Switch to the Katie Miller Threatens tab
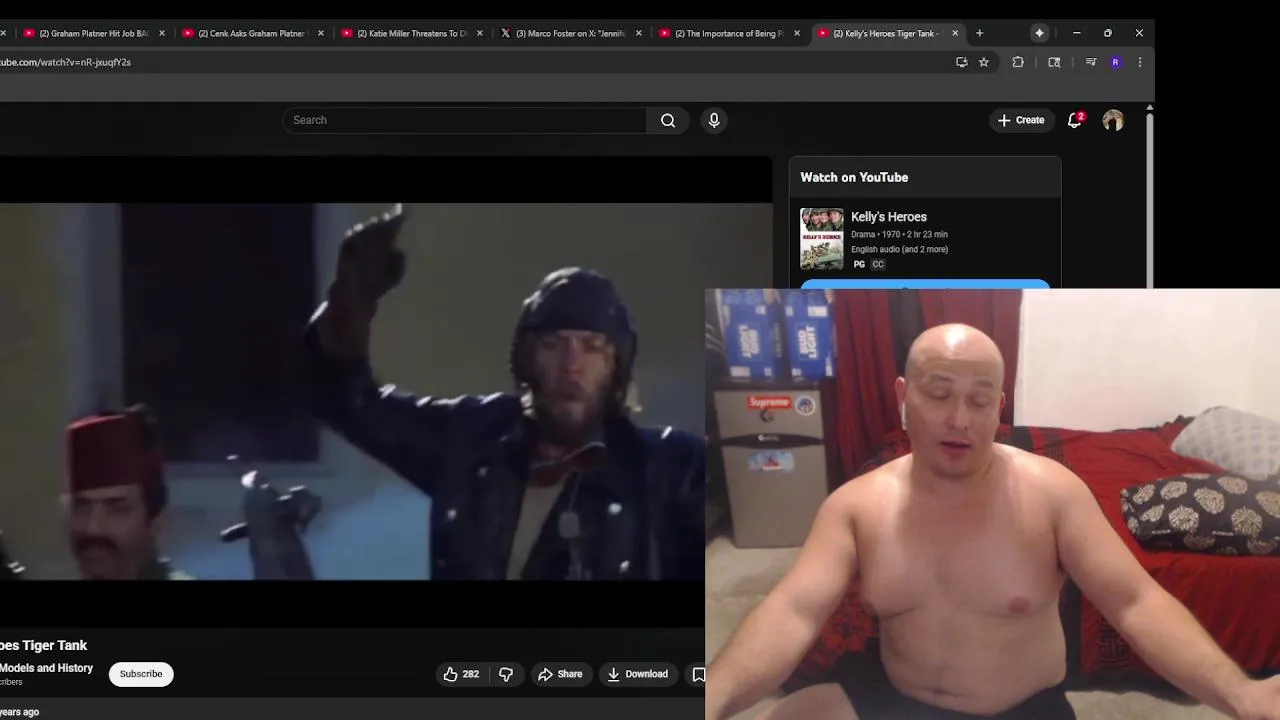 click(412, 33)
